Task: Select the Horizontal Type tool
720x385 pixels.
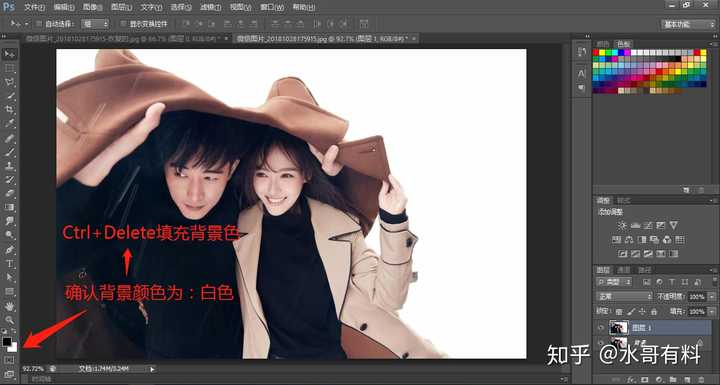Action: [10, 264]
